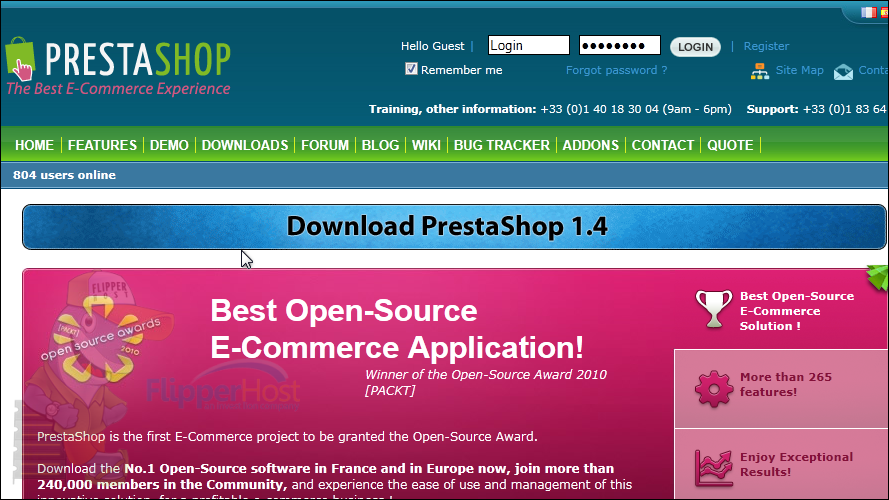
Task: Click the LOGIN button
Action: tap(695, 47)
